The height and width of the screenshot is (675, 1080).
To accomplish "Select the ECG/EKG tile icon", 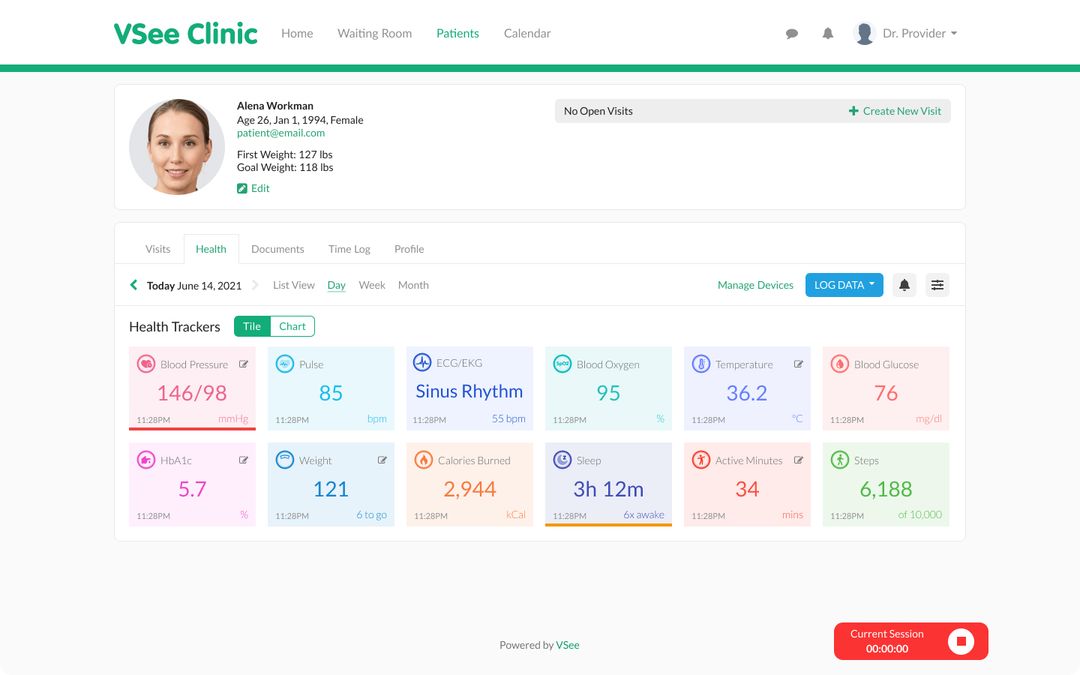I will [420, 363].
